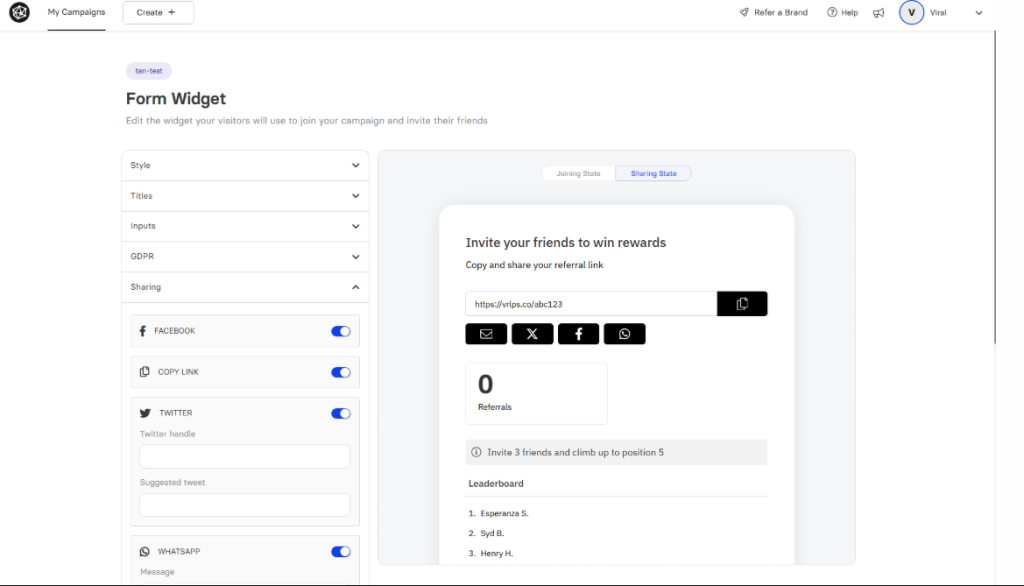Viewport: 1024px width, 586px height.
Task: Click the Invite 3 friends message text
Action: [x=575, y=452]
